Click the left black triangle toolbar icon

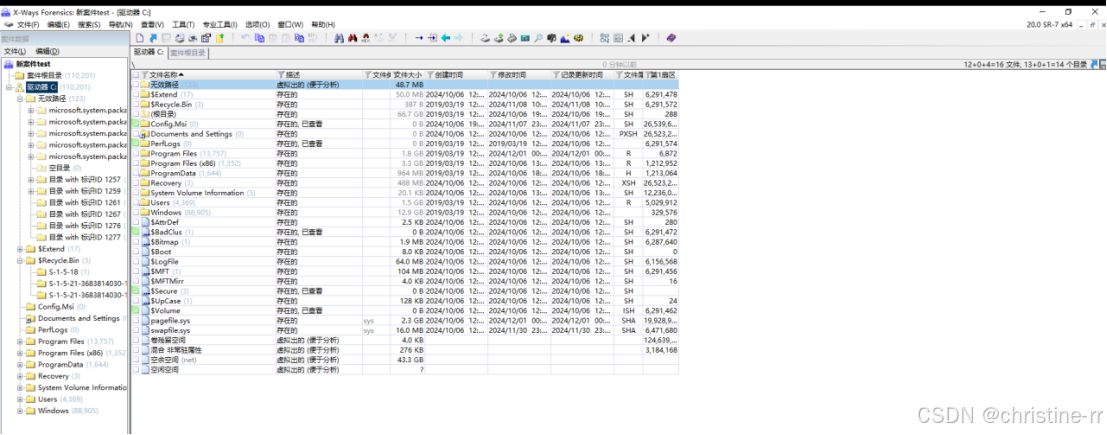tap(632, 38)
